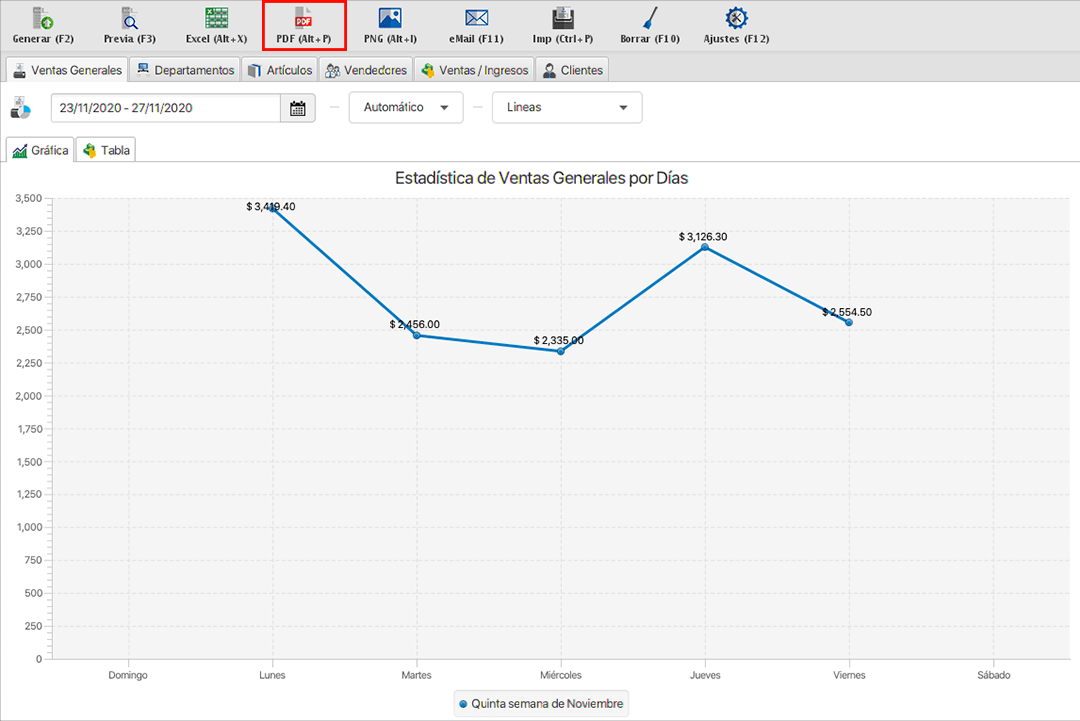Image resolution: width=1080 pixels, height=721 pixels.
Task: Show the Tabla view
Action: 107,150
